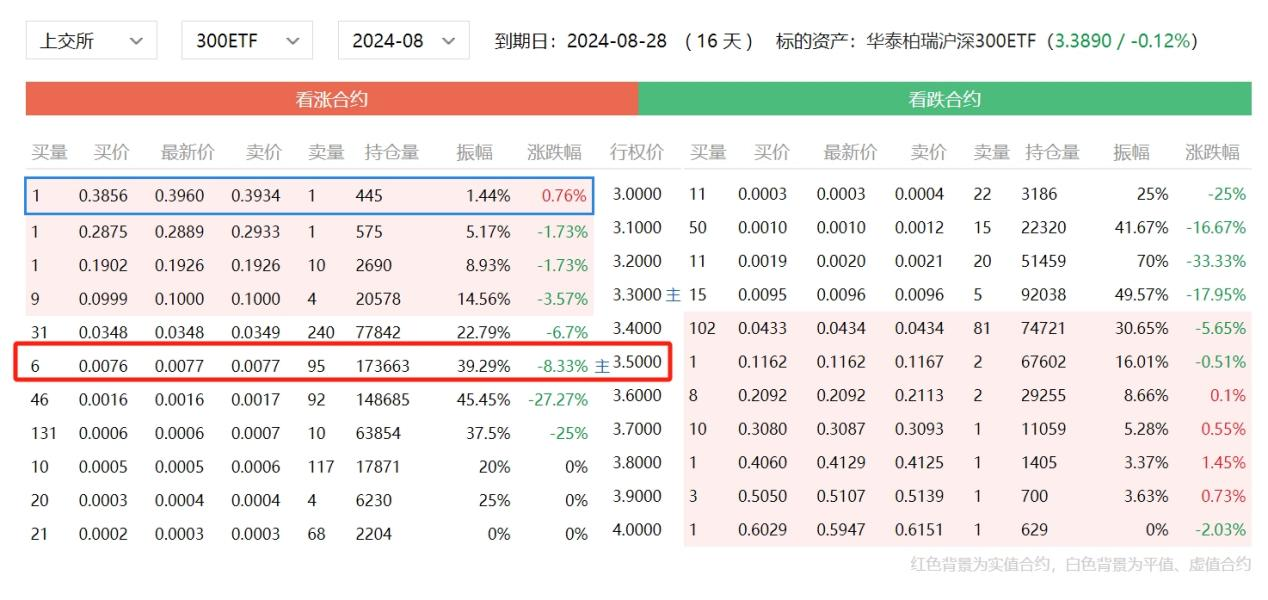The height and width of the screenshot is (600, 1268).
Task: Open the 2024-08 expiry month dropdown
Action: [403, 41]
